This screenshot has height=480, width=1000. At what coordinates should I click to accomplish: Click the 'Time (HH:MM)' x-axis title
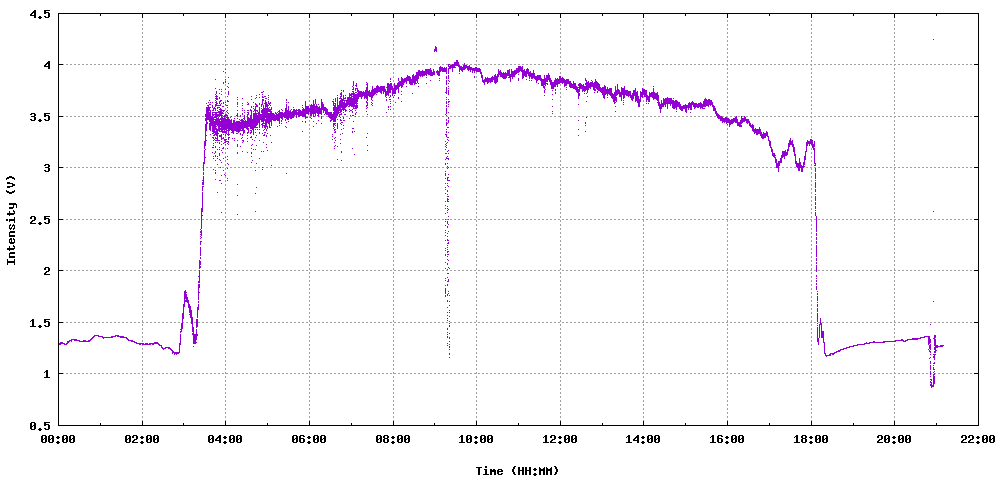point(517,471)
